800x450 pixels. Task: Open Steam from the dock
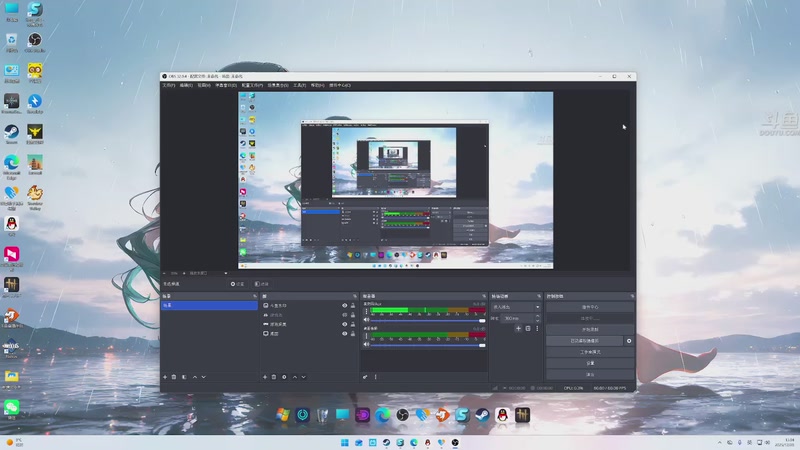(x=482, y=415)
